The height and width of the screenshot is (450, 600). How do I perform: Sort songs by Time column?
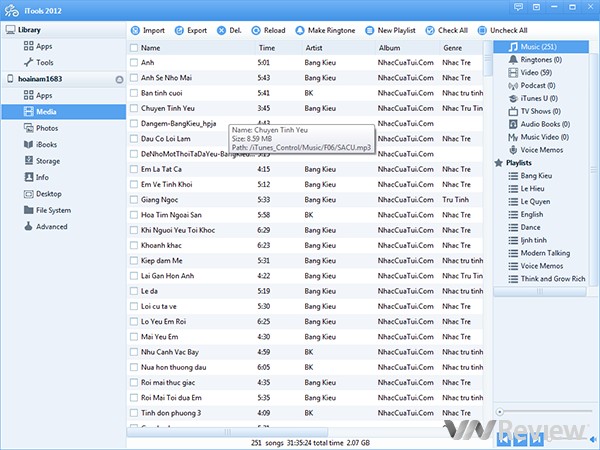(x=267, y=48)
